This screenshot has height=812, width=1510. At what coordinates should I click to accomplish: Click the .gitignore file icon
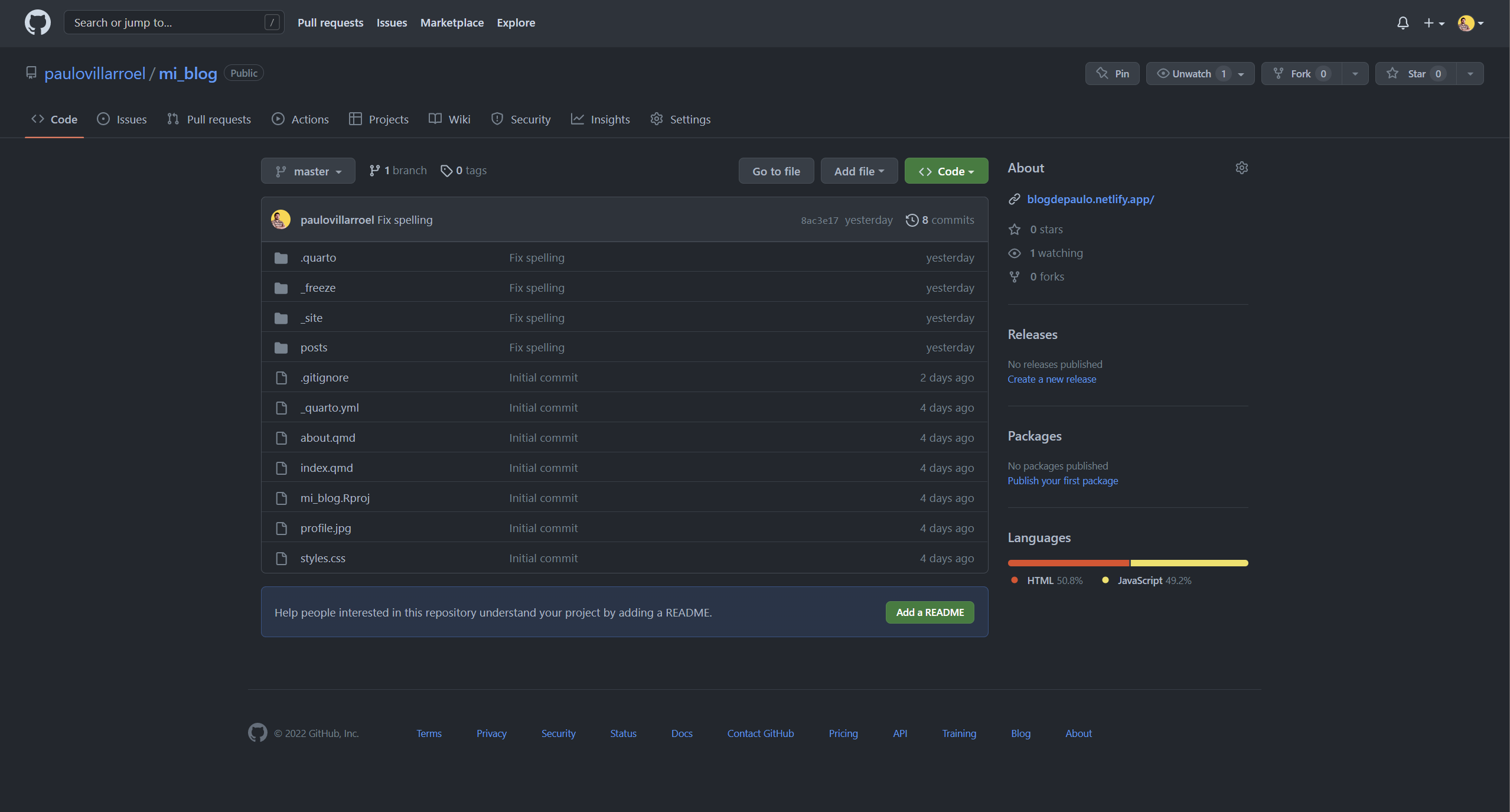pyautogui.click(x=282, y=378)
